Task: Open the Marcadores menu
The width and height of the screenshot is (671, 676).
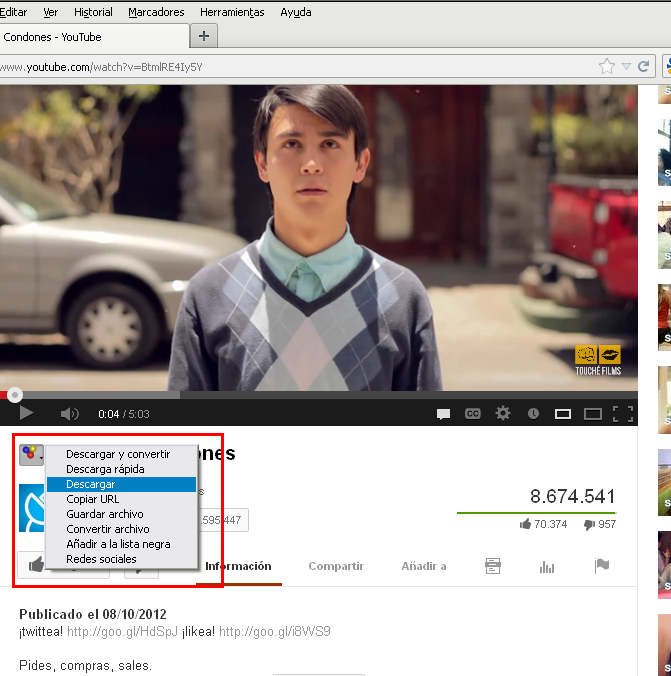Action: (156, 12)
